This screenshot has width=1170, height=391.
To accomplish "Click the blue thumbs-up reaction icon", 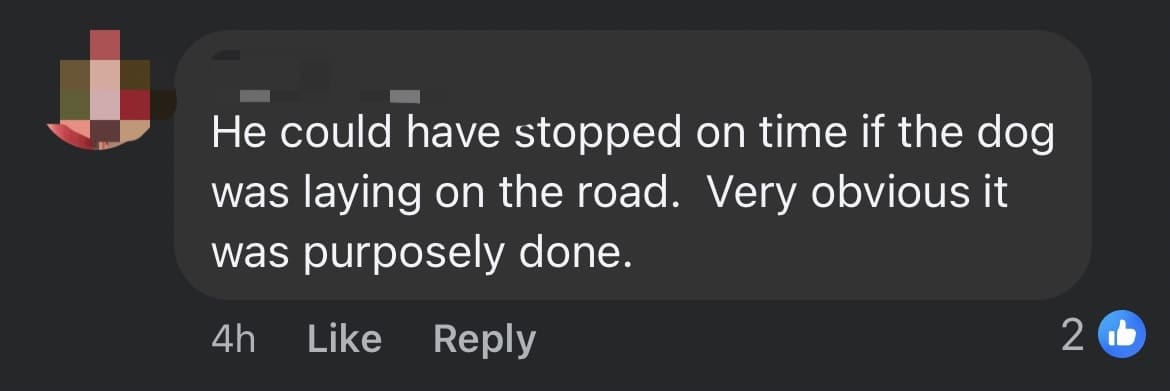I will (1122, 334).
